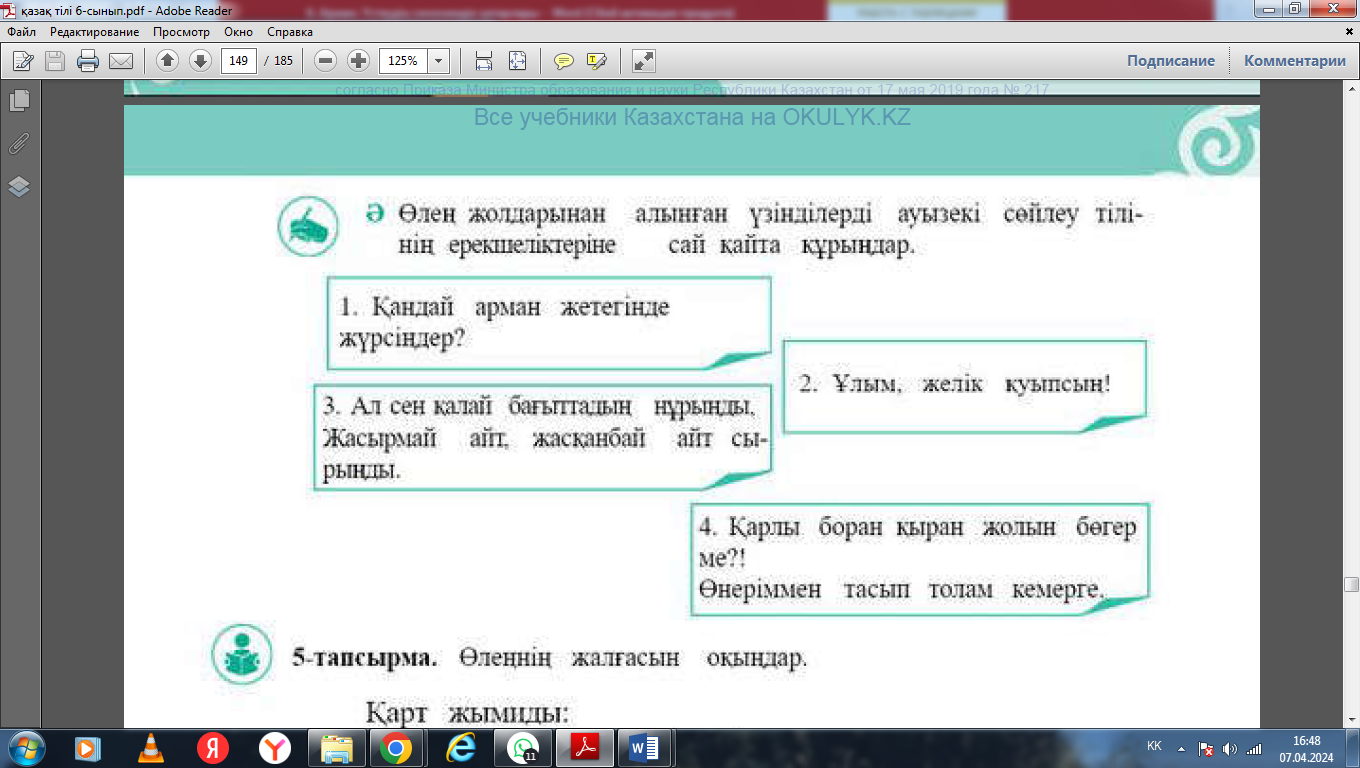Click the fit one full page icon
The image size is (1360, 768).
[517, 61]
